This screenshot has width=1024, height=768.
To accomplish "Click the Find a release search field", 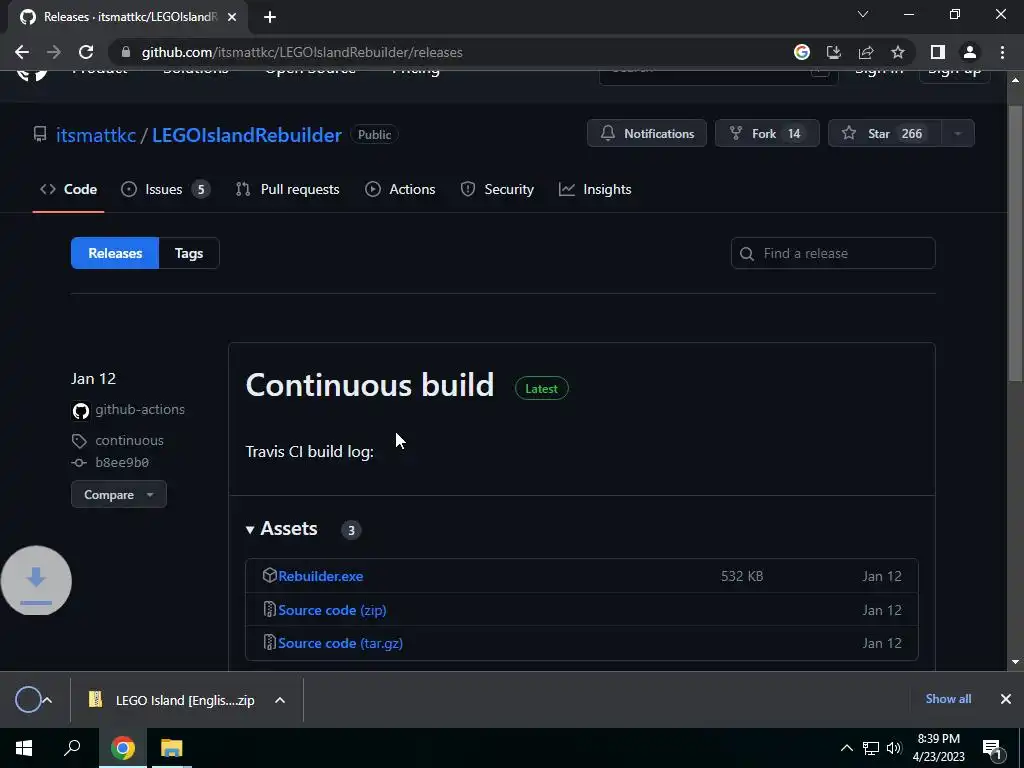I will [x=833, y=253].
